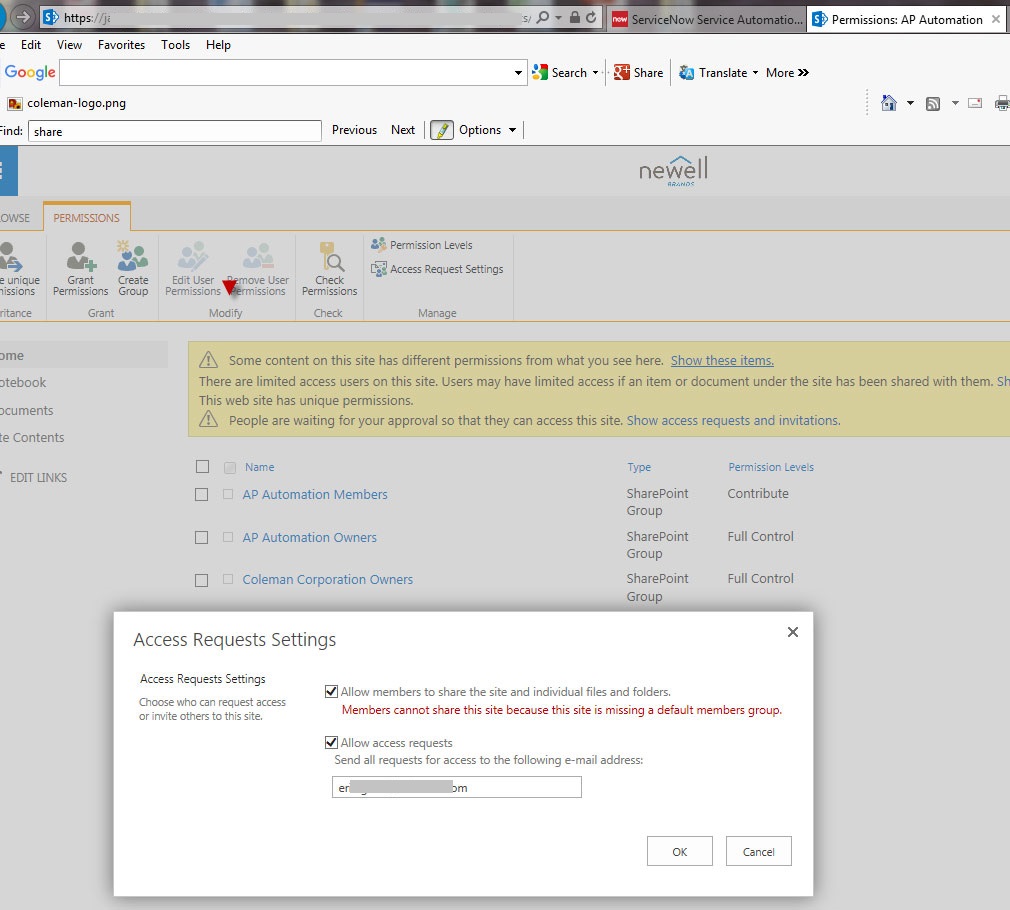
Task: Open the AP Automation Members group link
Action: point(315,495)
